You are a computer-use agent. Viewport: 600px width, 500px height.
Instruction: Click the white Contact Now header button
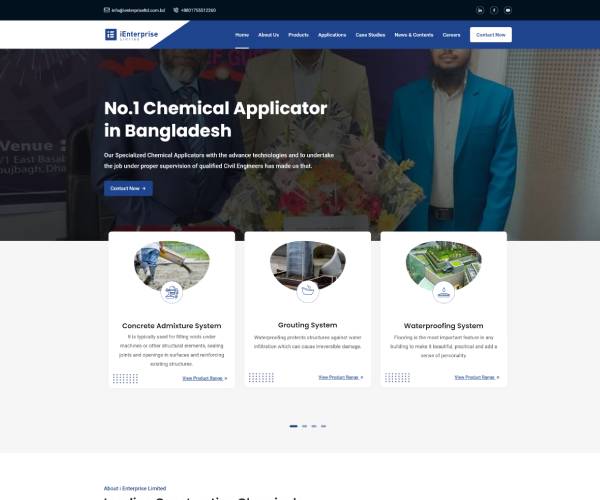pyautogui.click(x=491, y=35)
